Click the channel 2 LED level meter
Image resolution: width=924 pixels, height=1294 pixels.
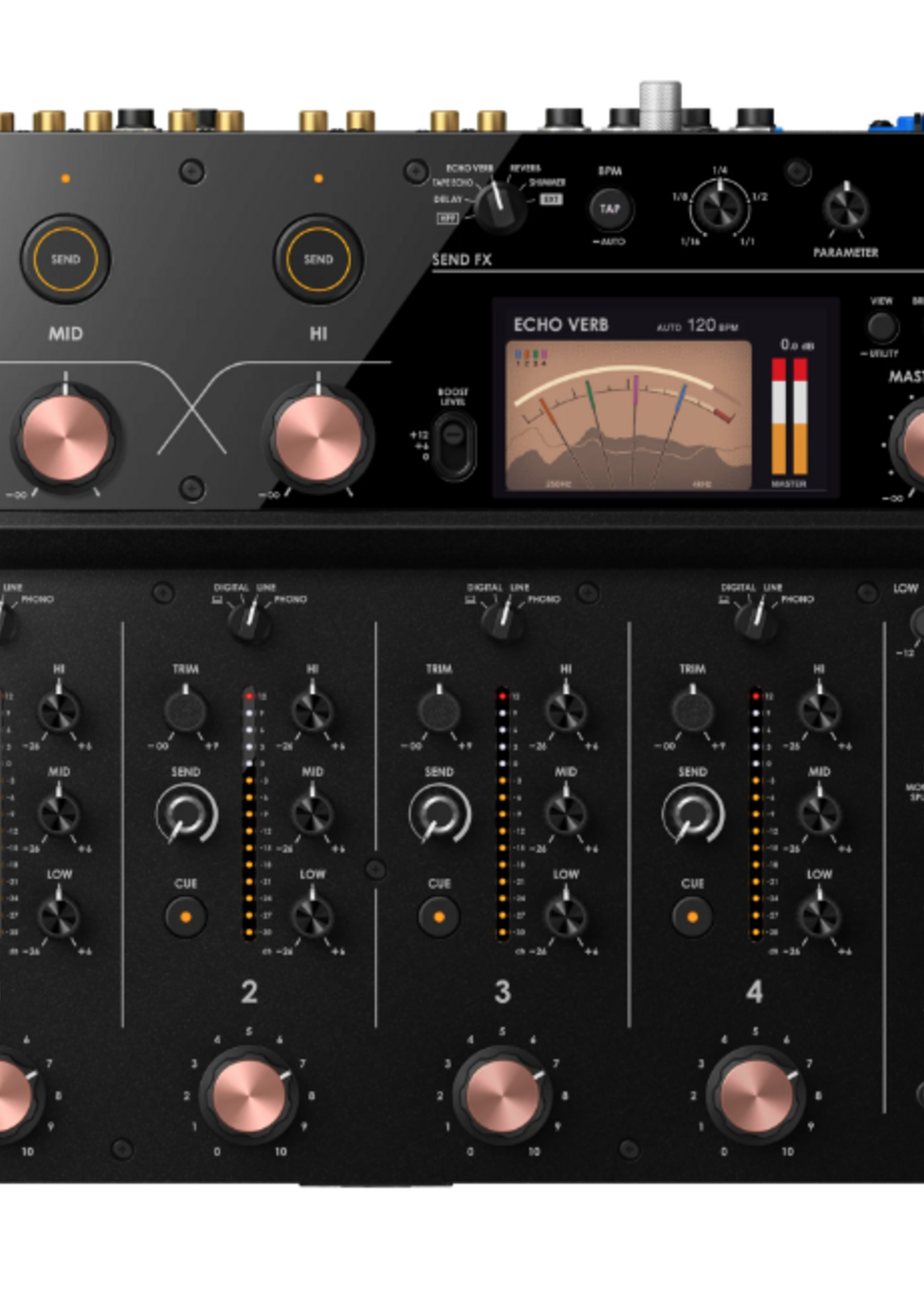249,814
